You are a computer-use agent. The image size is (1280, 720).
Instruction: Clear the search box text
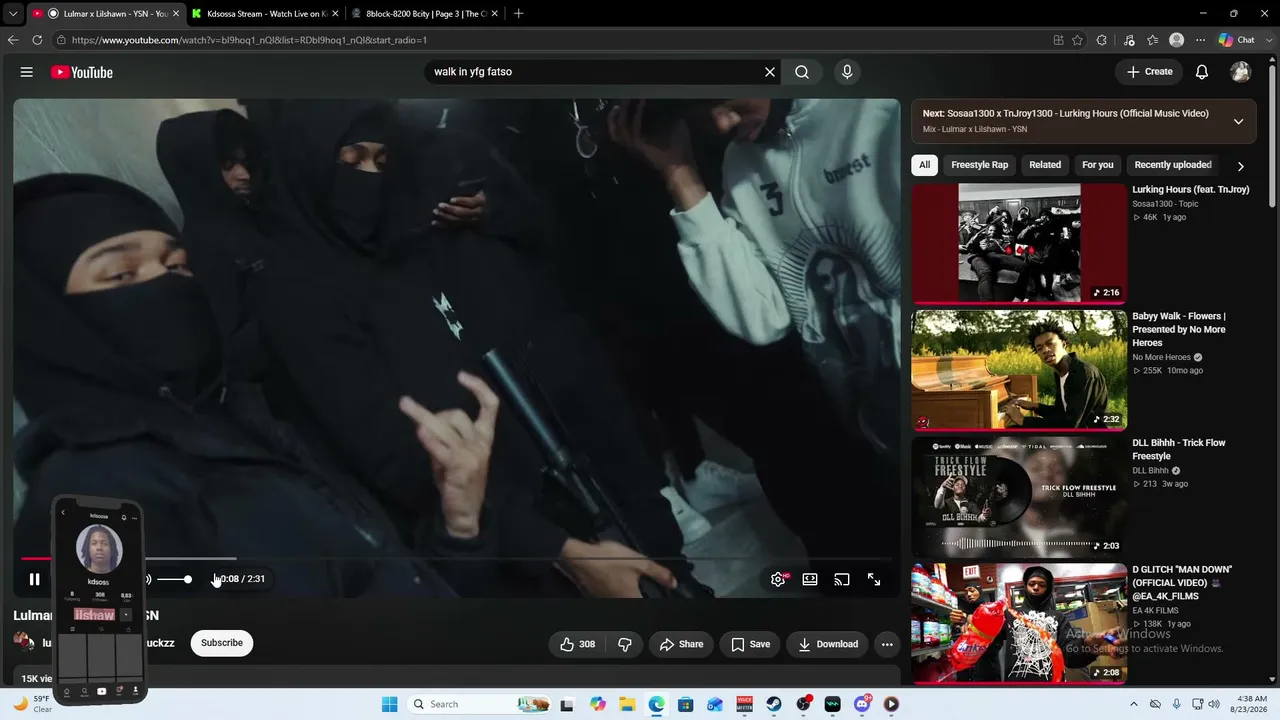click(770, 72)
